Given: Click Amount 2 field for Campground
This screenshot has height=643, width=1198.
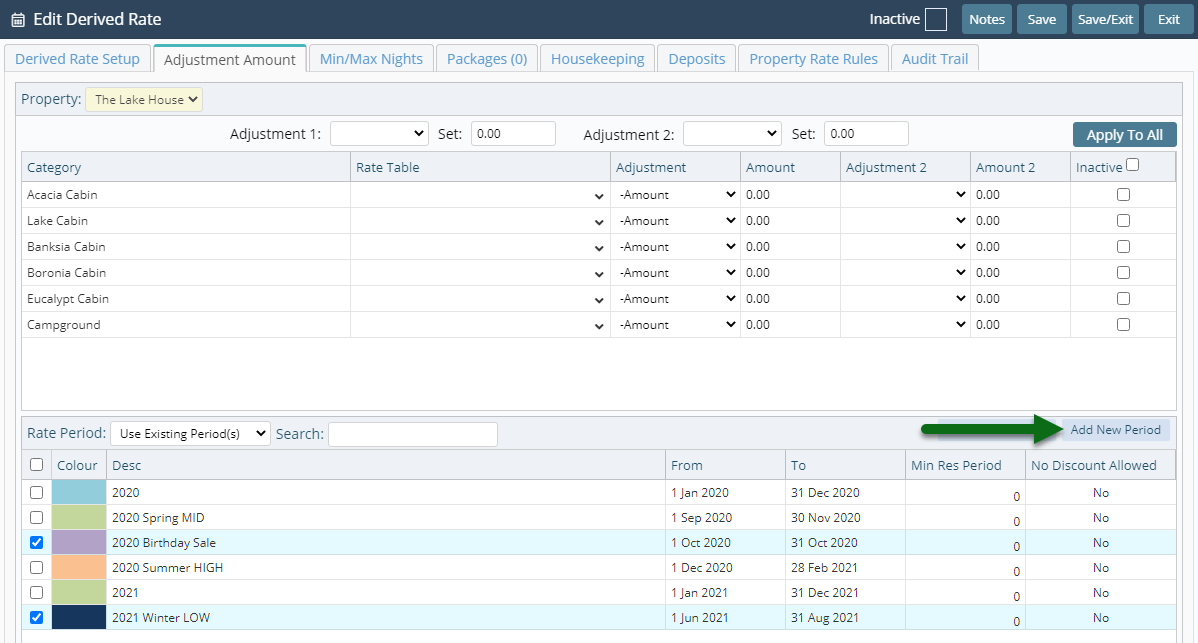Looking at the screenshot, I should coord(1020,325).
